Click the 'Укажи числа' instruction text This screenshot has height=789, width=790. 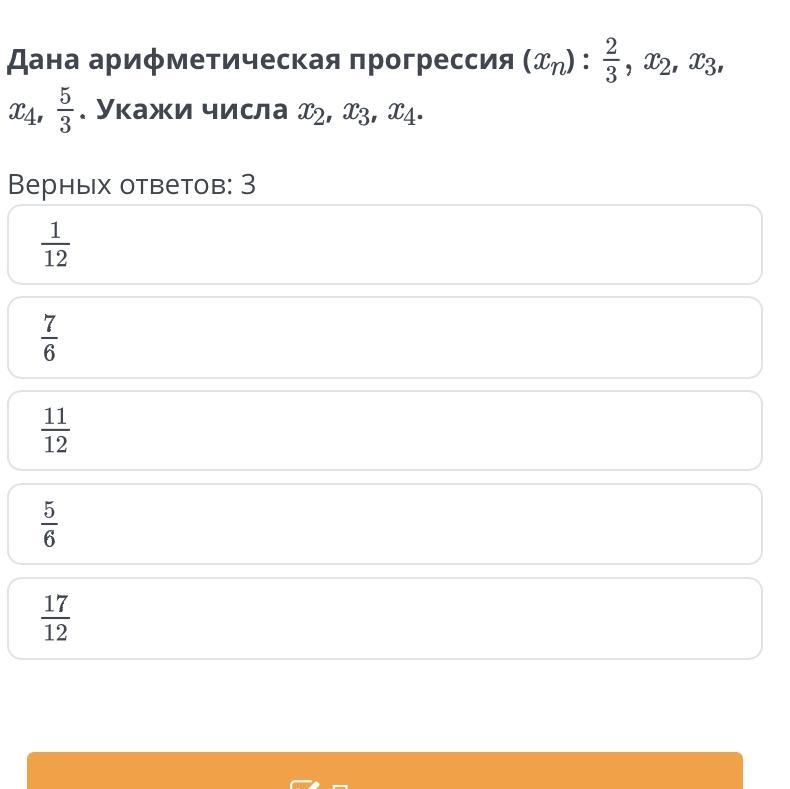tap(191, 110)
